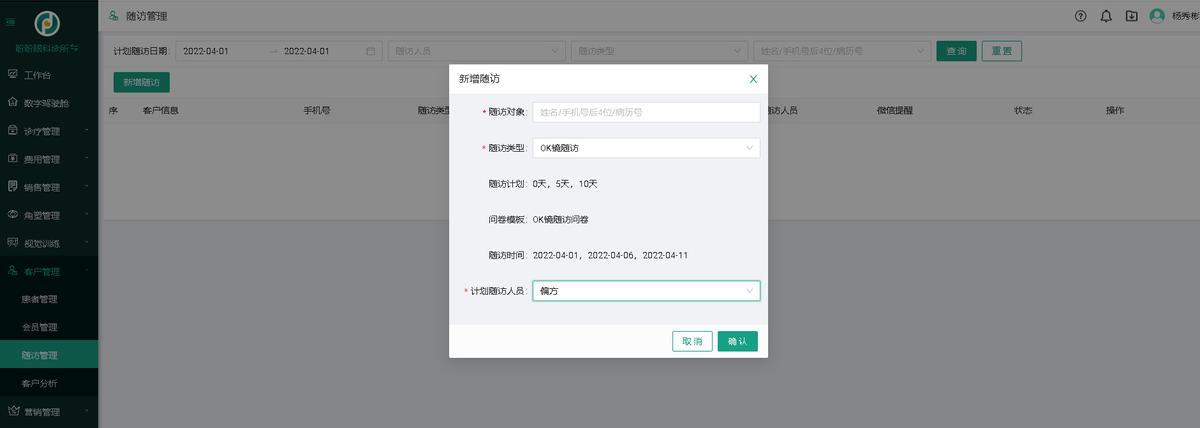Image resolution: width=1200 pixels, height=428 pixels.
Task: Open the 随访类型 dropdown in the dialog
Action: click(x=646, y=148)
